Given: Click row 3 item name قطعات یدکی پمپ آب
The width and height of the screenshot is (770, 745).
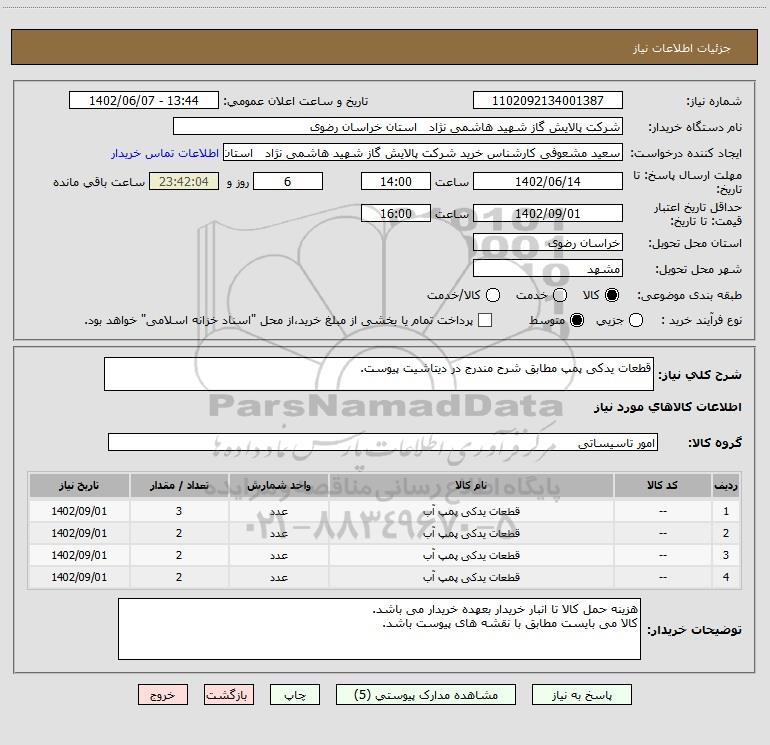Looking at the screenshot, I should click(x=471, y=555).
